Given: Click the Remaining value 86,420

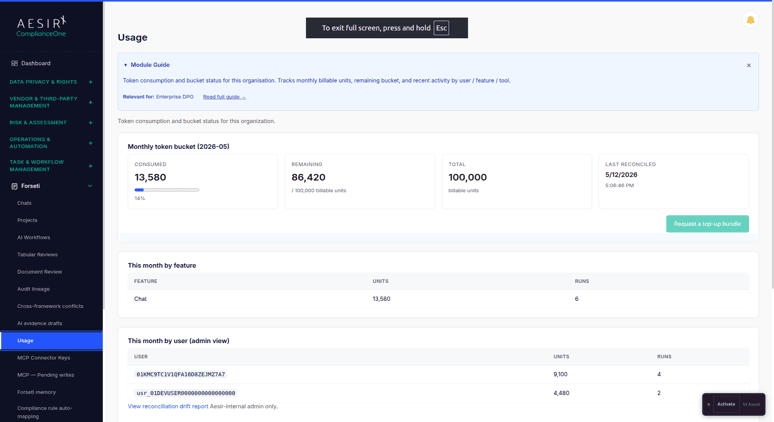Looking at the screenshot, I should [308, 177].
